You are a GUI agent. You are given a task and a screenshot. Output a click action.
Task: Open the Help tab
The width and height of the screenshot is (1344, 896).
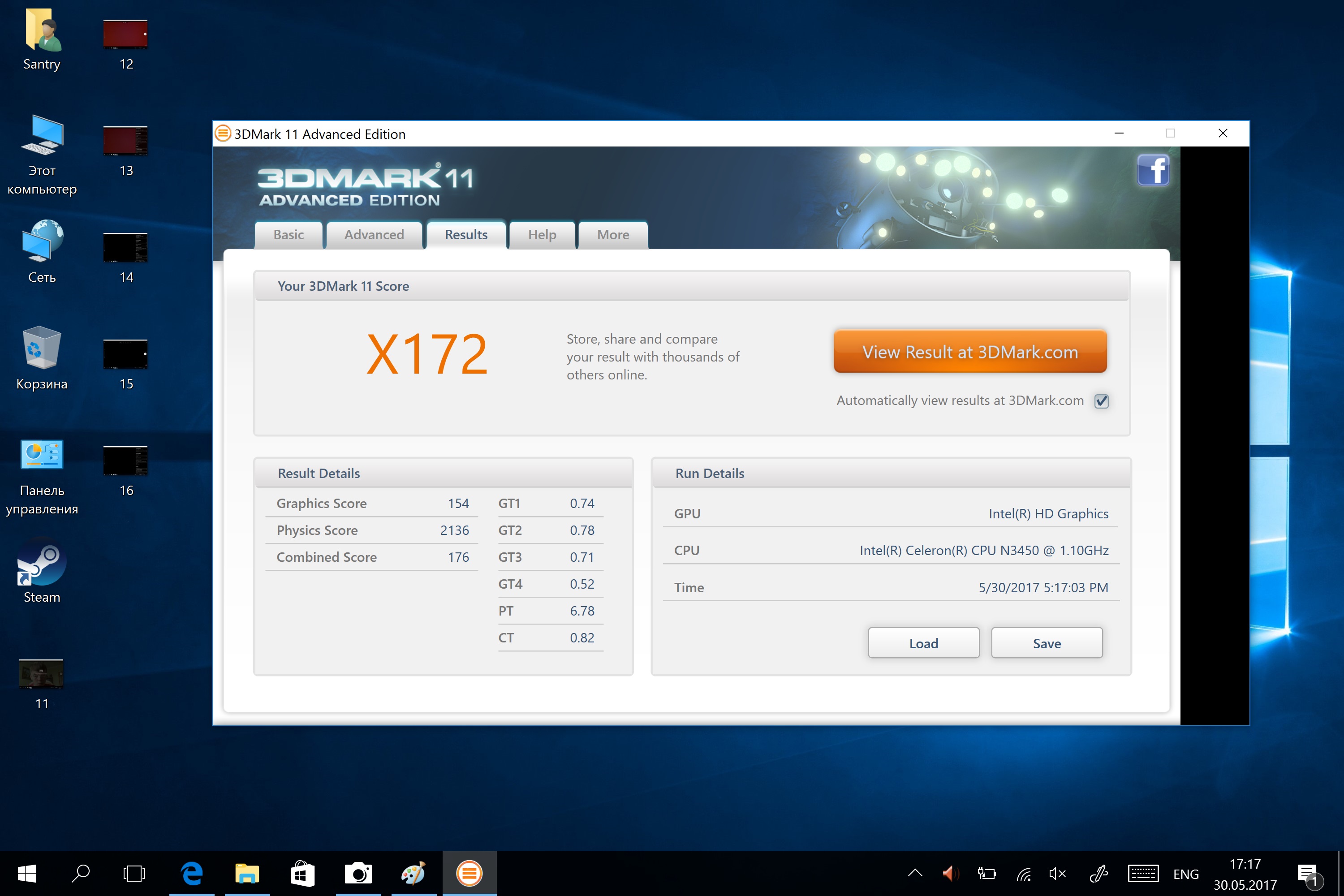point(542,235)
